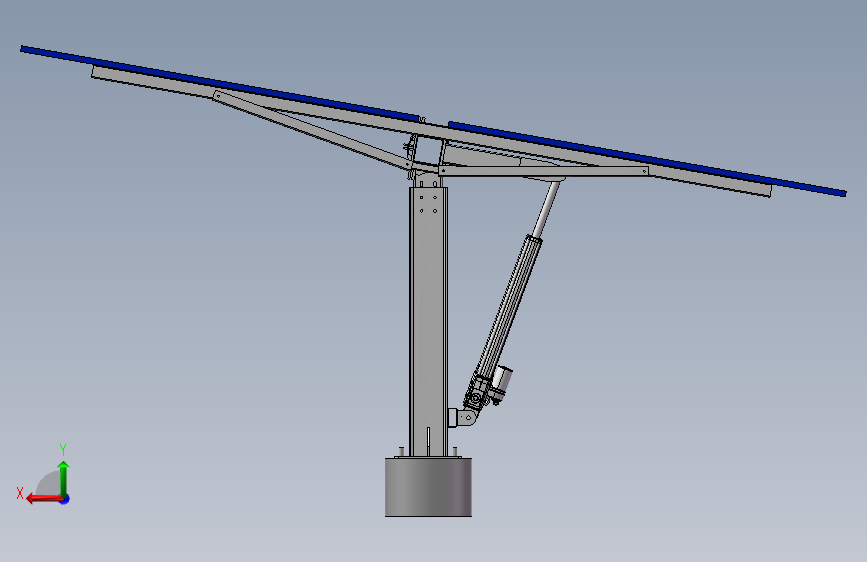Select the actuator's extended piston rod
This screenshot has width=867, height=562.
pyautogui.click(x=546, y=209)
